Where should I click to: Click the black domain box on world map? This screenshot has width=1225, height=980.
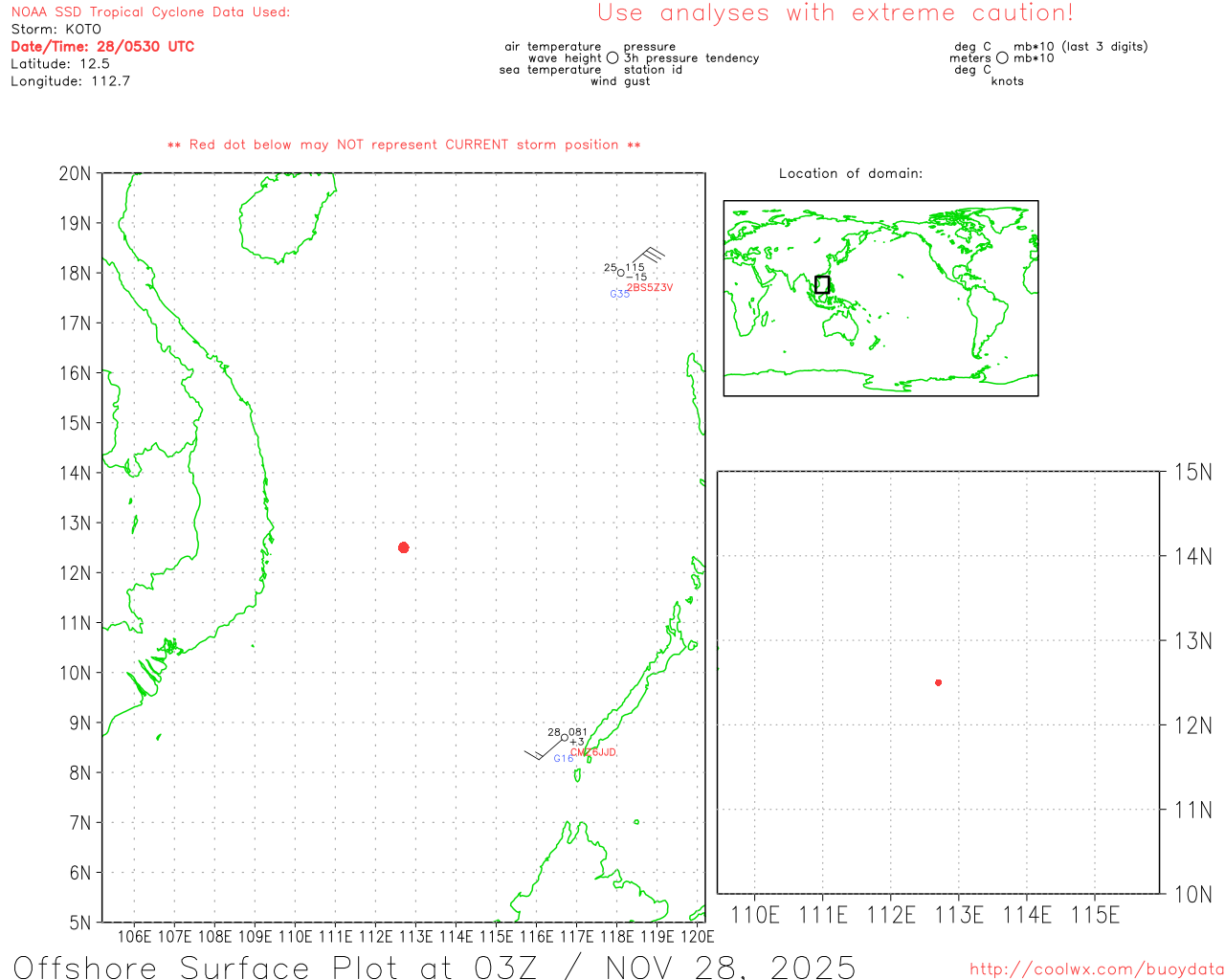point(822,284)
